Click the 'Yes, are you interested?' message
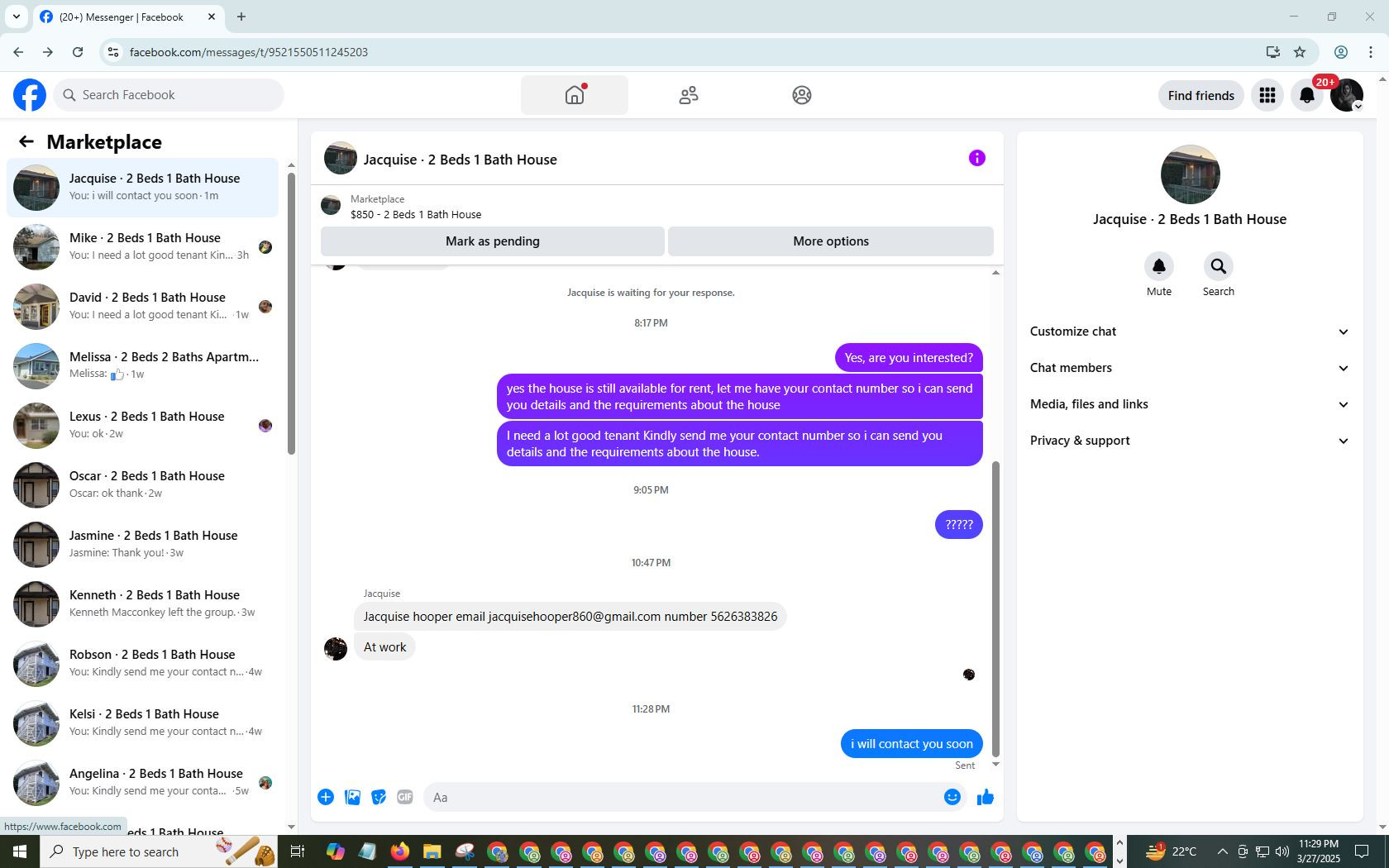 pyautogui.click(x=909, y=358)
